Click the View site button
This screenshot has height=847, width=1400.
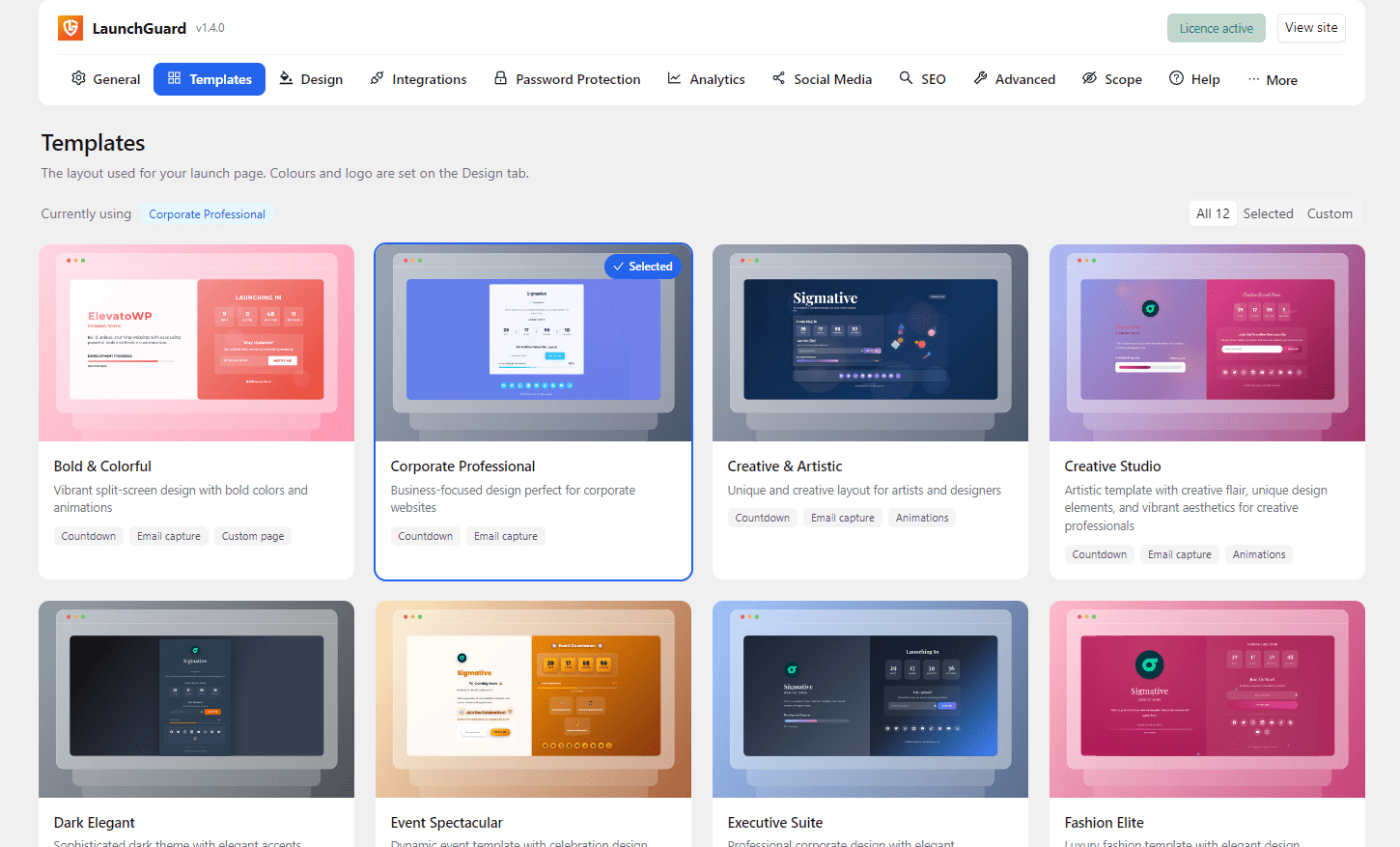1311,28
